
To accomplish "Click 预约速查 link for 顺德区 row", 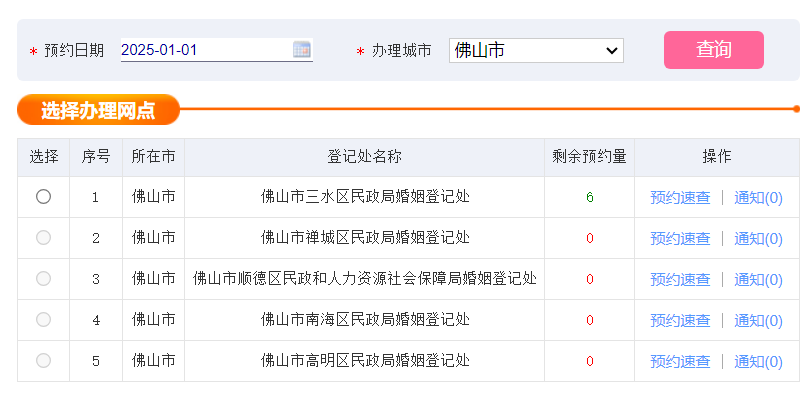I will (680, 279).
